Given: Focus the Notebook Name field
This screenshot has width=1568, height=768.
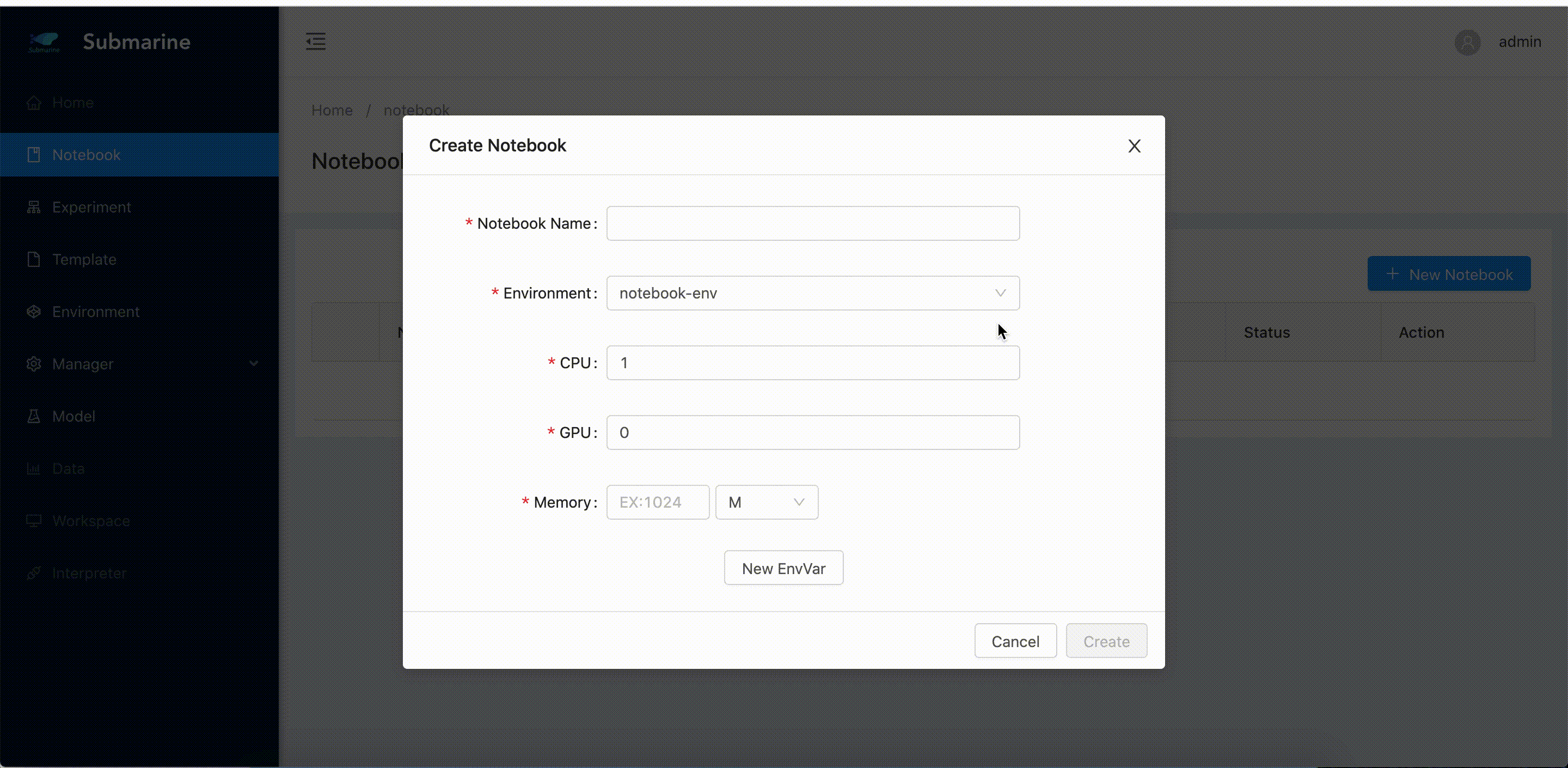Looking at the screenshot, I should coord(813,223).
